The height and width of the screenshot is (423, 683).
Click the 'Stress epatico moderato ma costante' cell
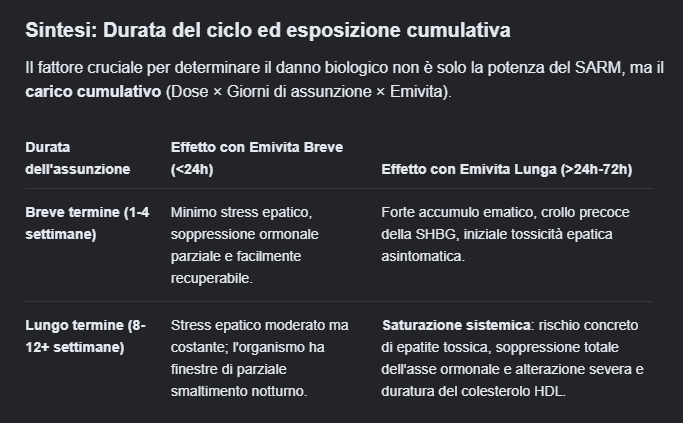pos(260,358)
